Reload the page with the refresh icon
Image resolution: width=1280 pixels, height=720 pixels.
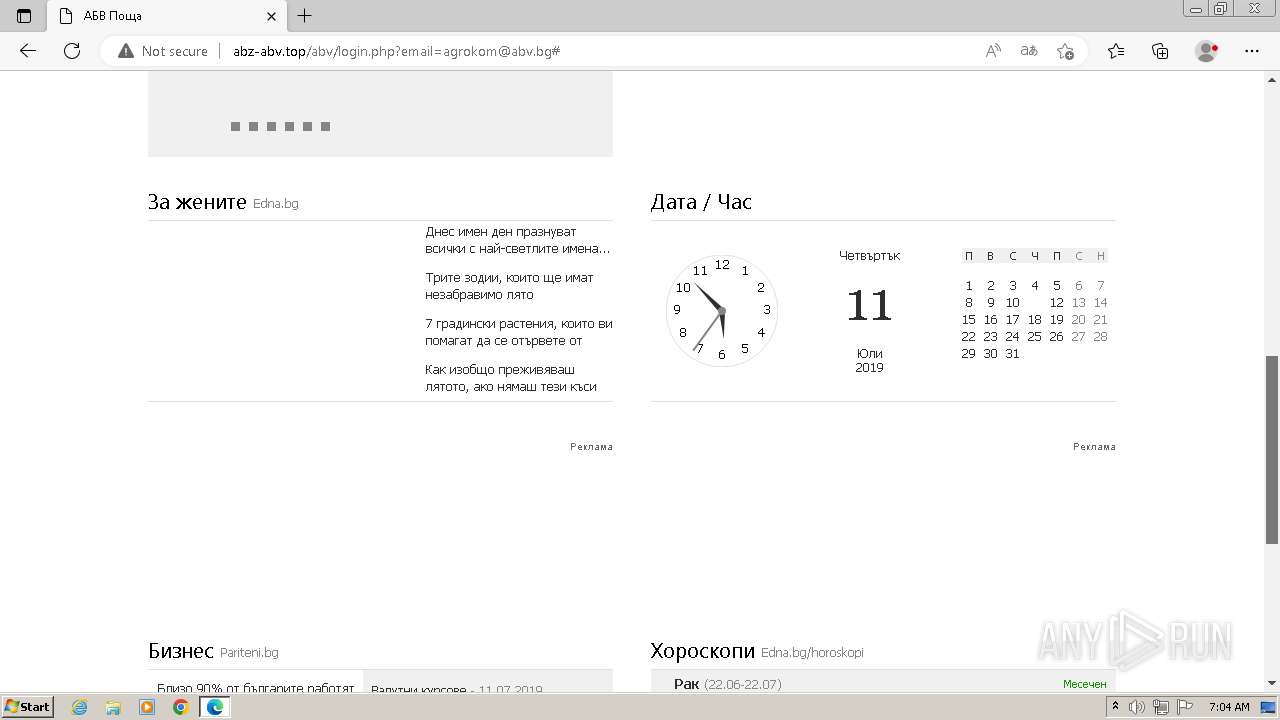(x=72, y=51)
